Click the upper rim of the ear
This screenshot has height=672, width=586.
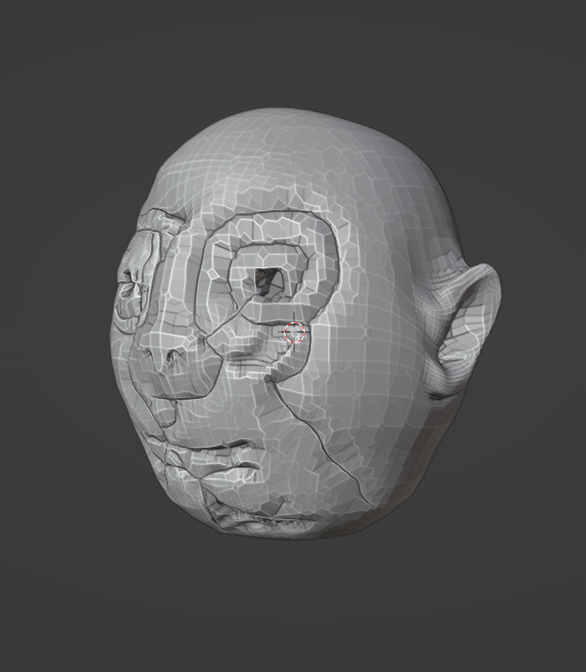pos(487,274)
